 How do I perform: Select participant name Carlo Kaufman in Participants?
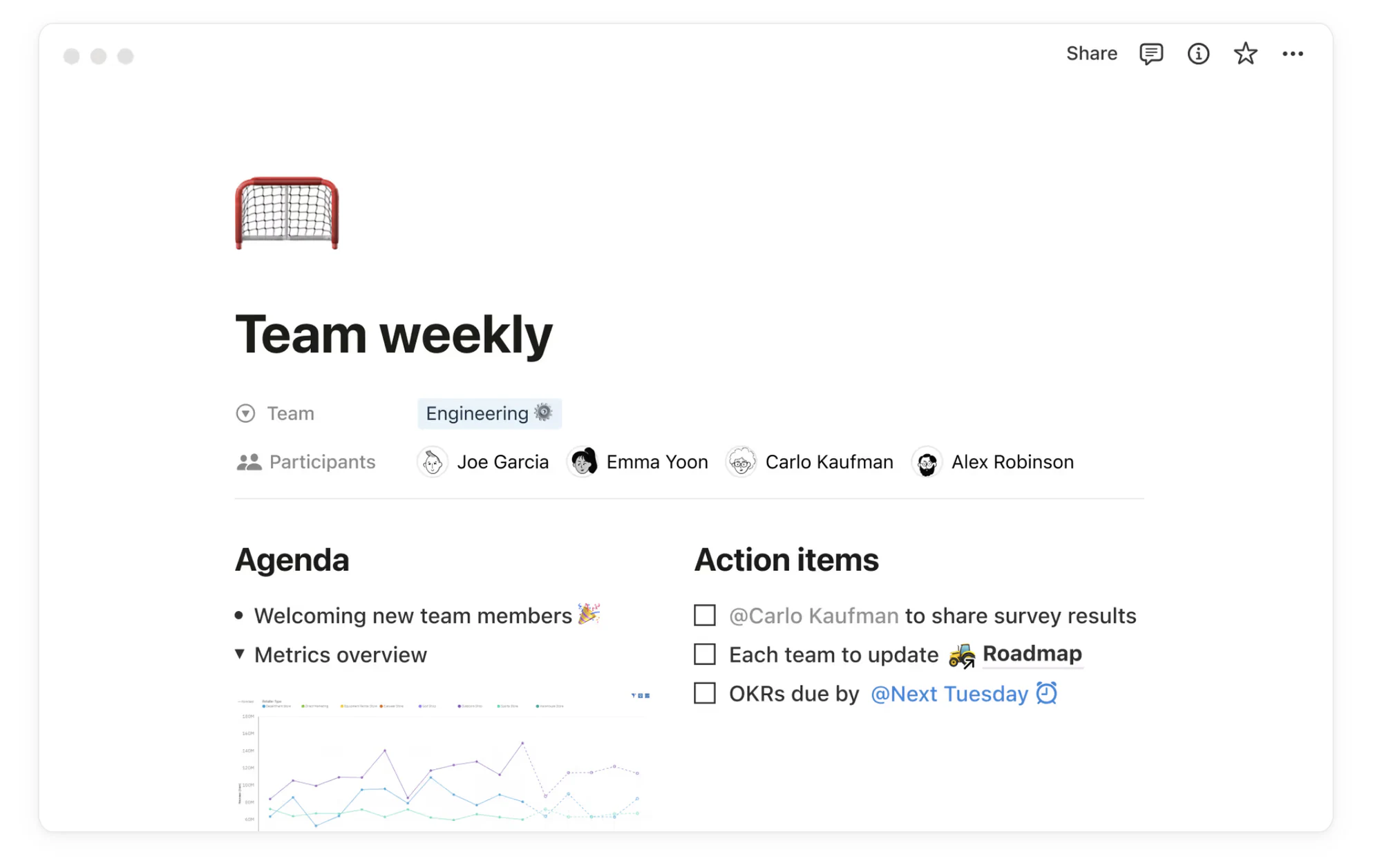click(829, 462)
